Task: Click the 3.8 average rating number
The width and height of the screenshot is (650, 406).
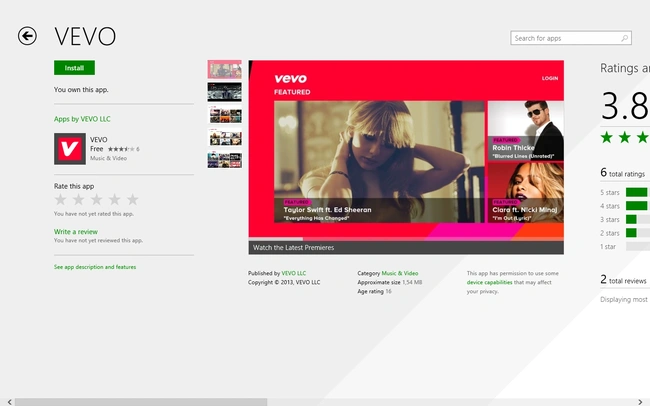Action: click(624, 106)
